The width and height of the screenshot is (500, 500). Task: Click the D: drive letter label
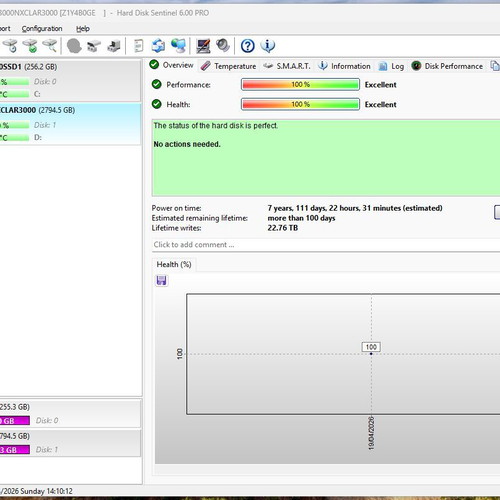coord(37,137)
